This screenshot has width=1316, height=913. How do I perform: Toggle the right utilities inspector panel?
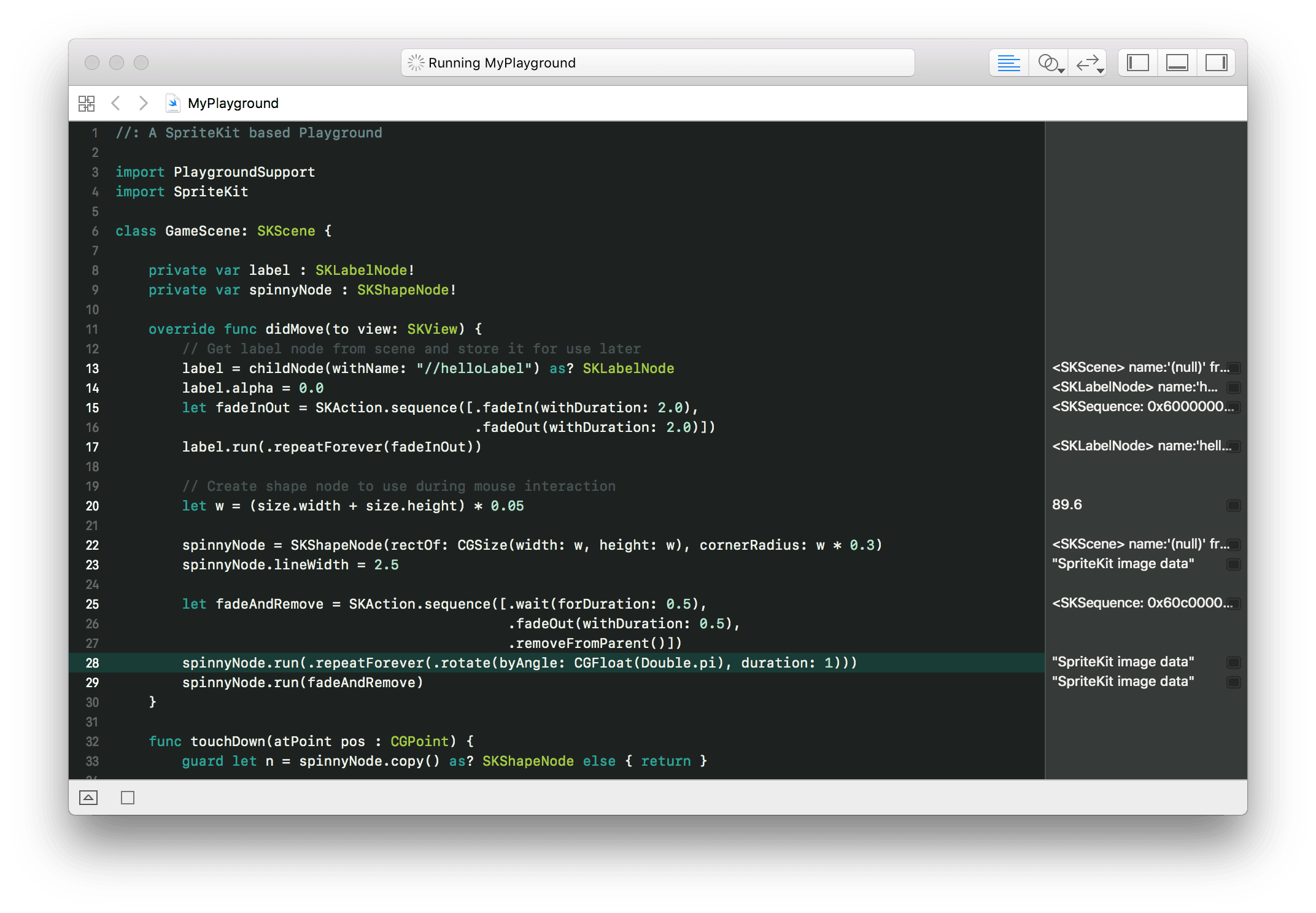click(1216, 63)
